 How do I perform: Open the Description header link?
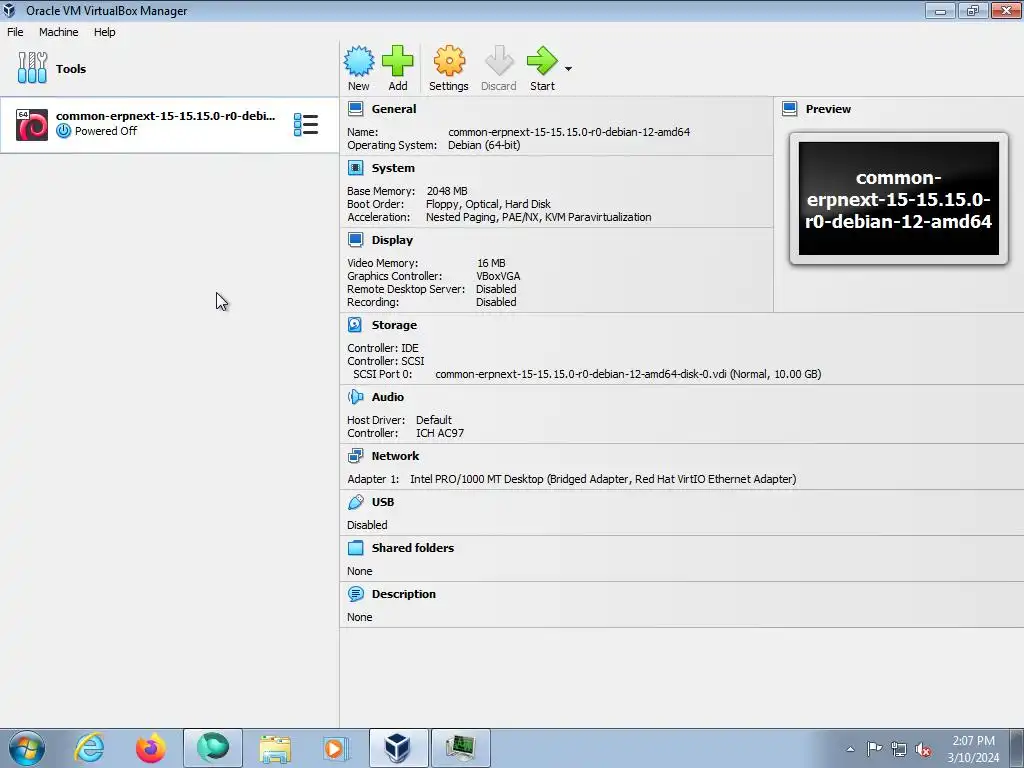404,594
